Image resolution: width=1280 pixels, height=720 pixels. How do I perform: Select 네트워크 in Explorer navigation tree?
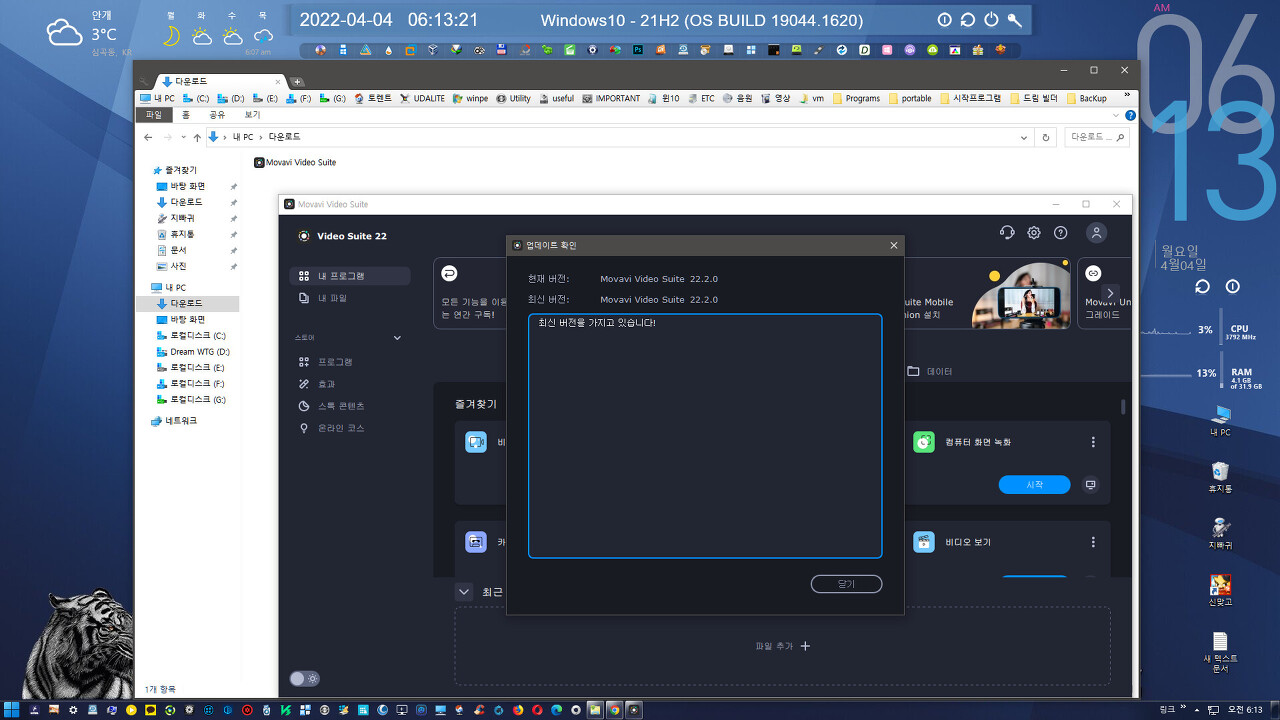pyautogui.click(x=174, y=421)
